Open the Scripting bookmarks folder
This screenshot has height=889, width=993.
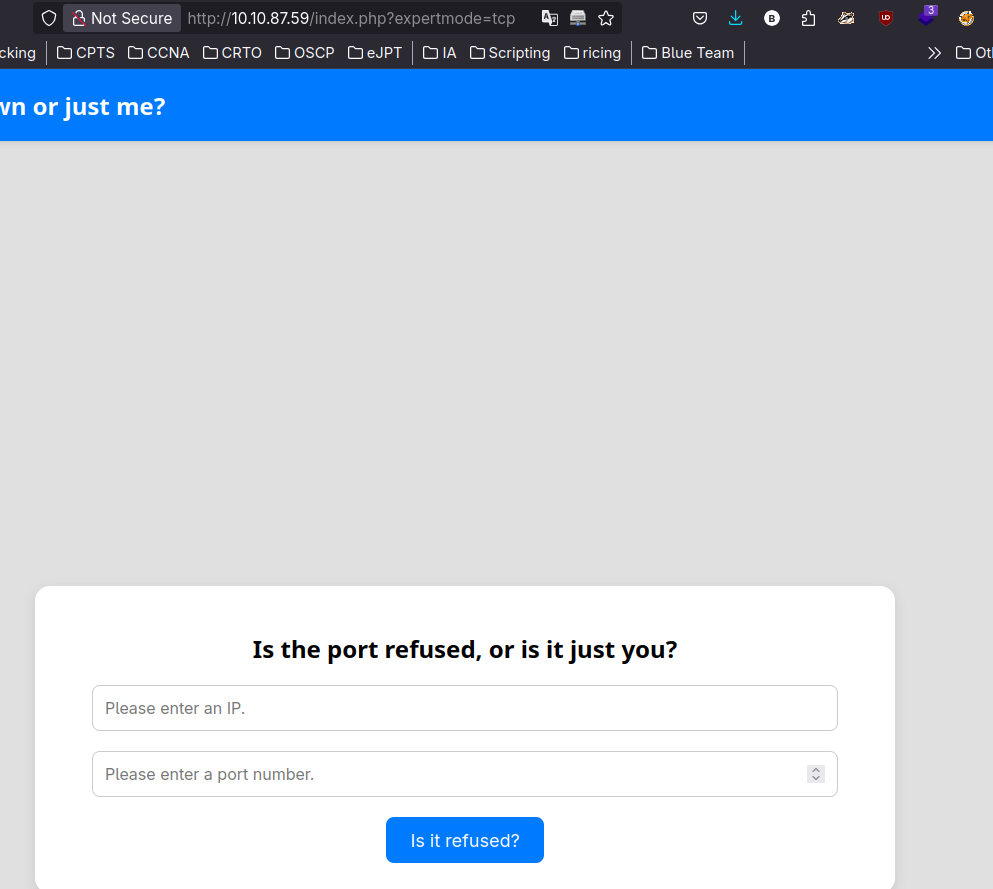pos(510,53)
